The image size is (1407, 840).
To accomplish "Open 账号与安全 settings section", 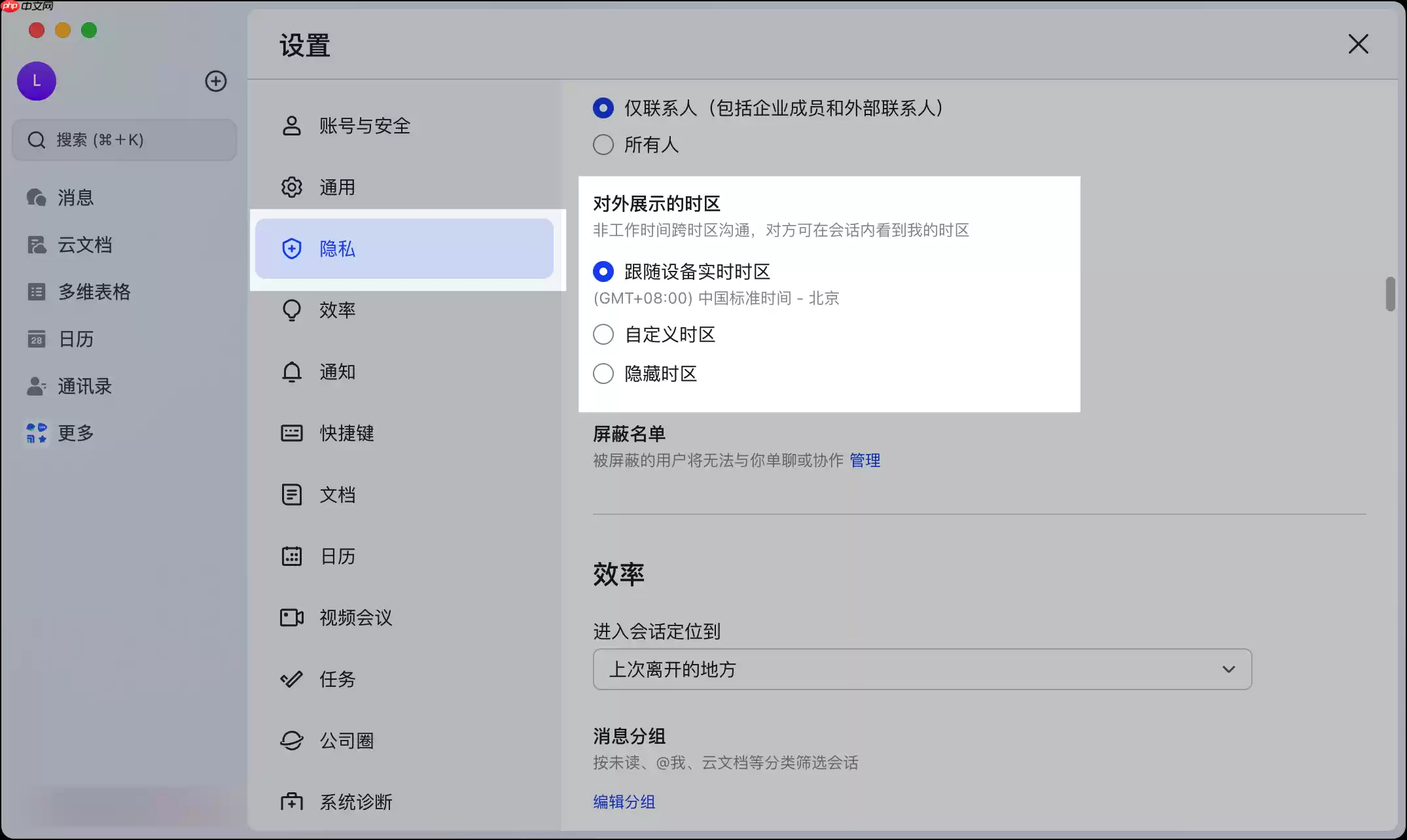I will pyautogui.click(x=365, y=126).
